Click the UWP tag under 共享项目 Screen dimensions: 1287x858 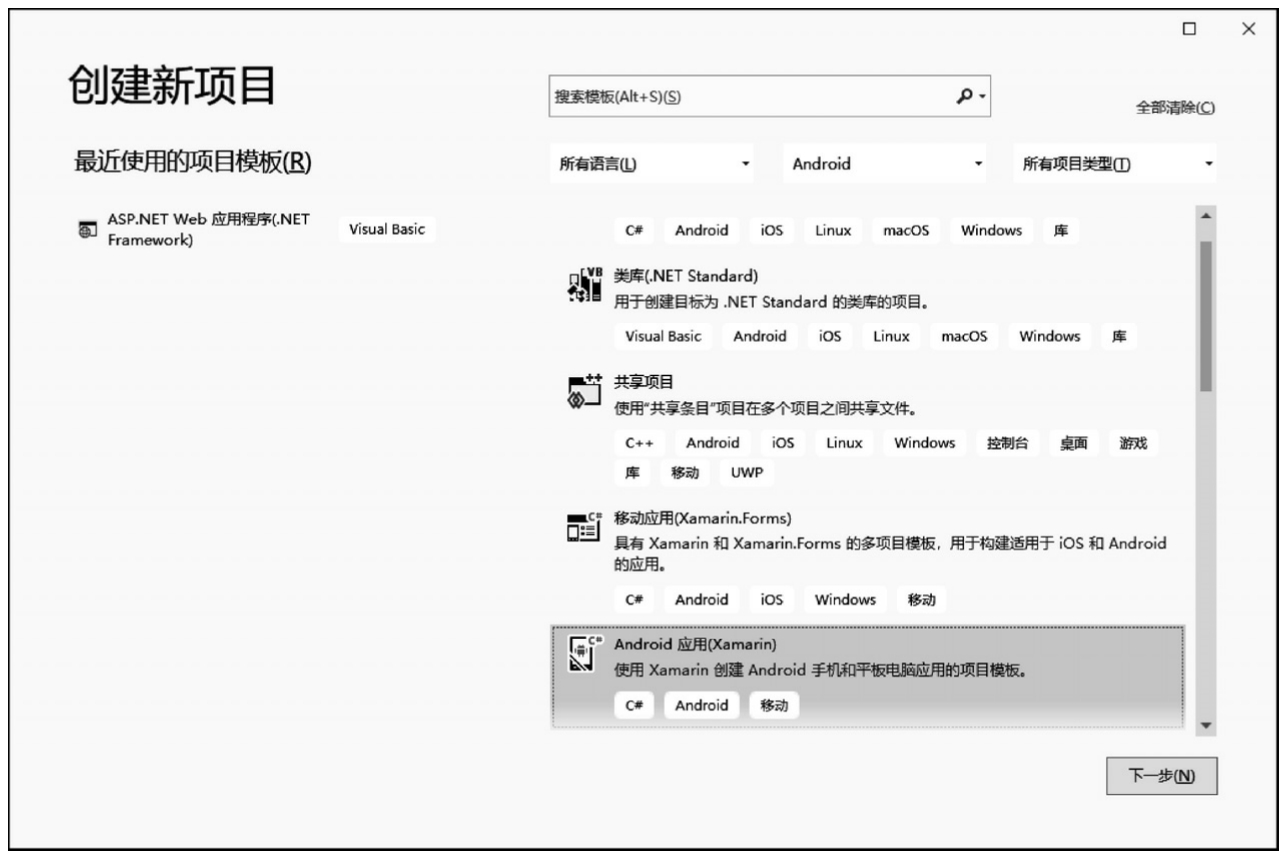click(x=746, y=473)
